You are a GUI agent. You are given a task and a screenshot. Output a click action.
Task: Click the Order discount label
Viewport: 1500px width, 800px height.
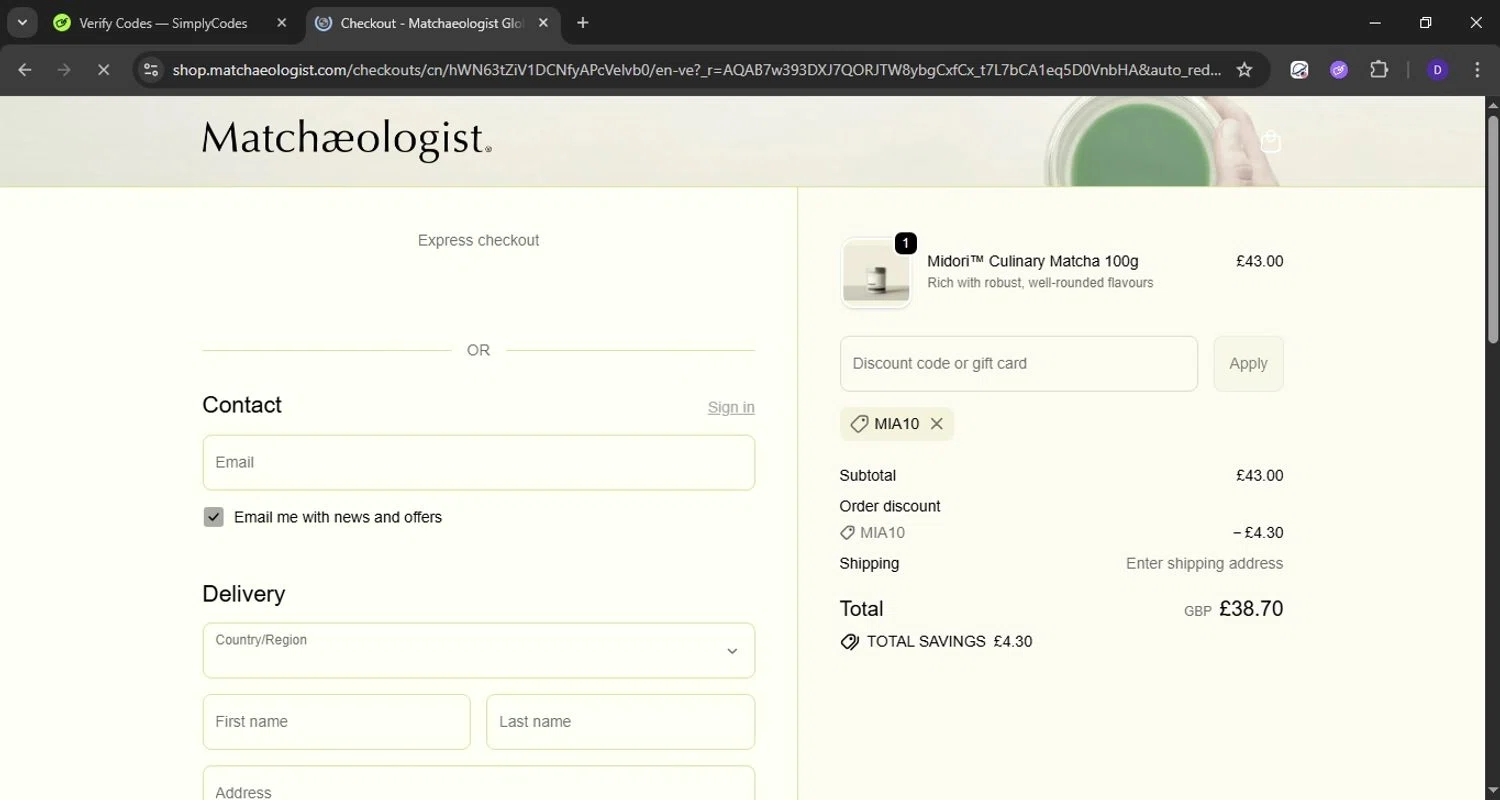click(890, 506)
